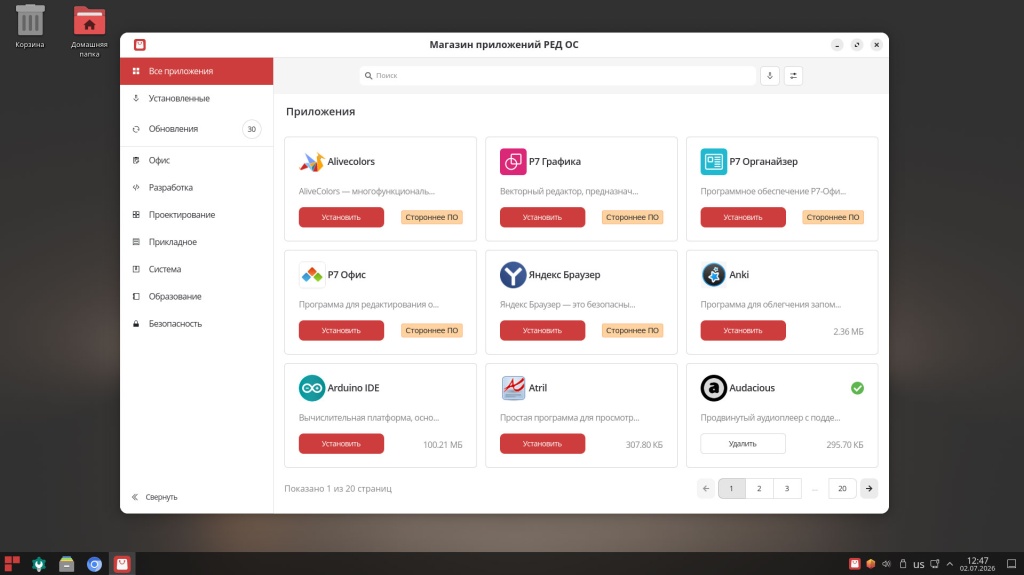The image size is (1024, 575).
Task: Jump to page 20
Action: pyautogui.click(x=842, y=488)
